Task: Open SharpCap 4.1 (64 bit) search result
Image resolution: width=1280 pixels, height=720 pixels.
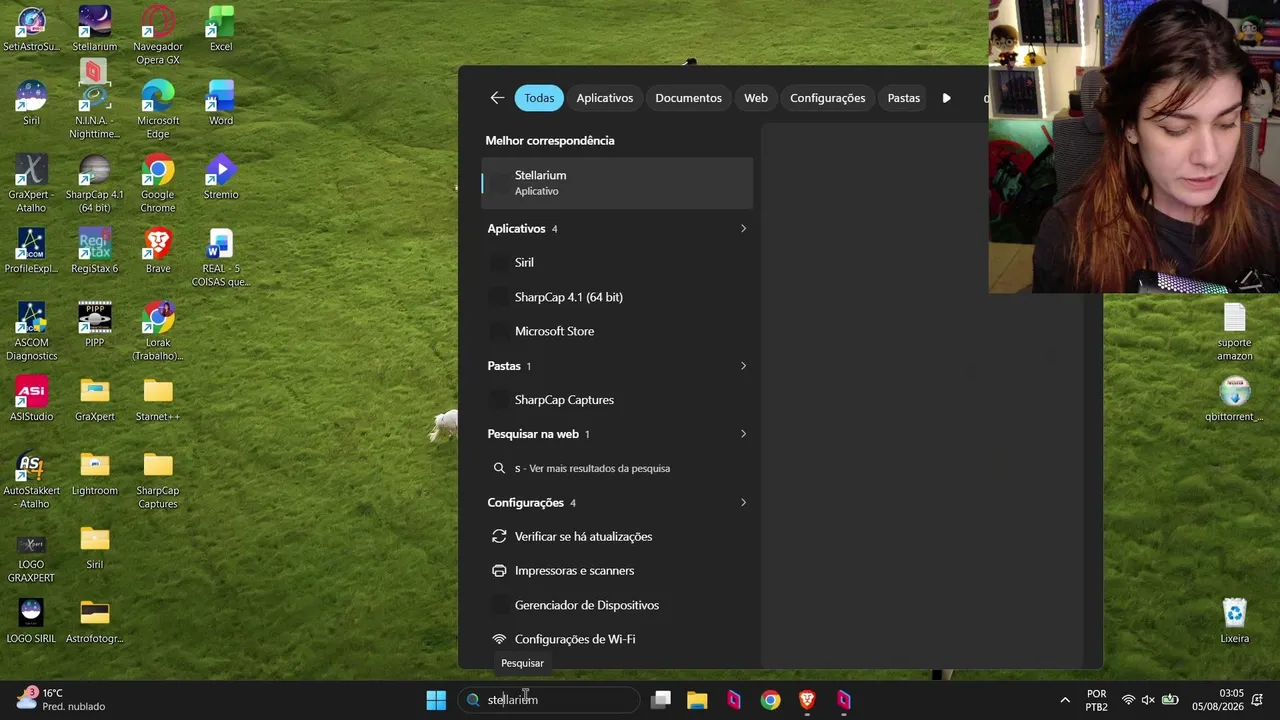Action: (x=617, y=297)
